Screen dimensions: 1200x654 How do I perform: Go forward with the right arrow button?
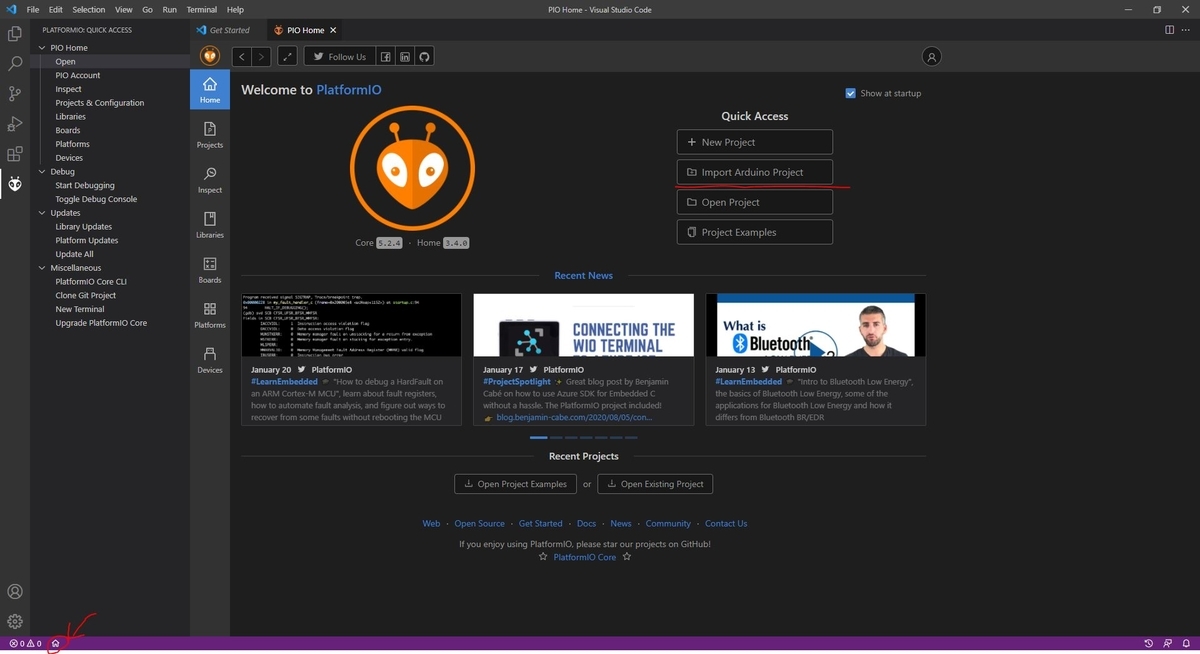260,57
